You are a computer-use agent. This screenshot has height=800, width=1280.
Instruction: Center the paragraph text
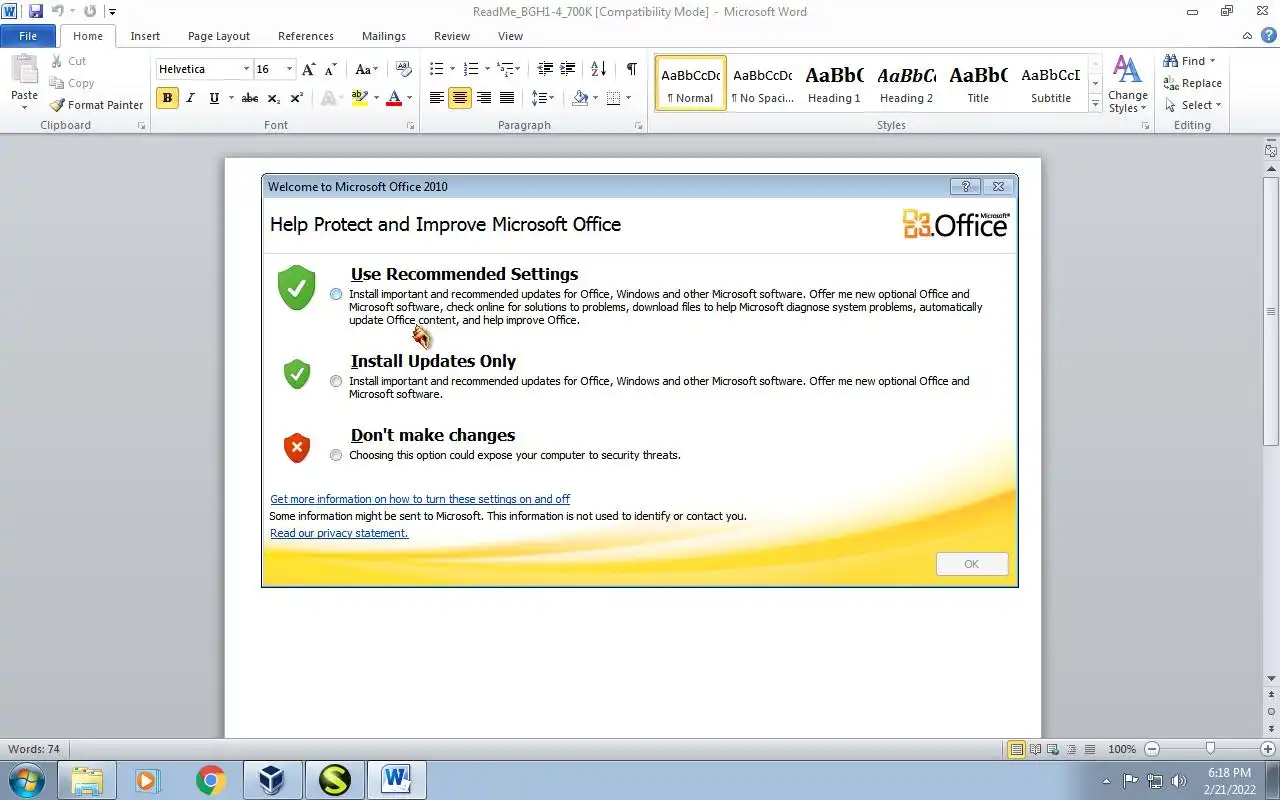[460, 98]
